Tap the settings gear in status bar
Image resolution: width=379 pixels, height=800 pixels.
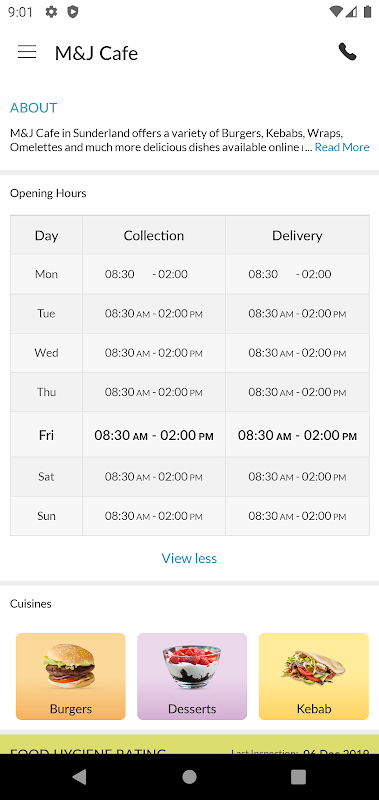pos(52,12)
